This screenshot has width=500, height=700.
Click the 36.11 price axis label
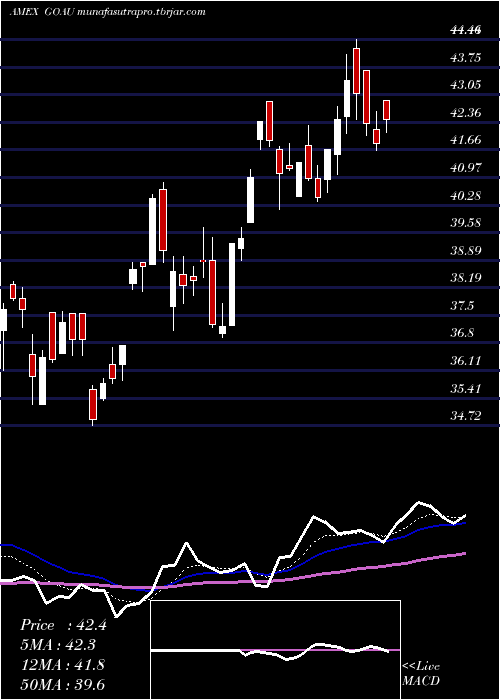pyautogui.click(x=466, y=361)
